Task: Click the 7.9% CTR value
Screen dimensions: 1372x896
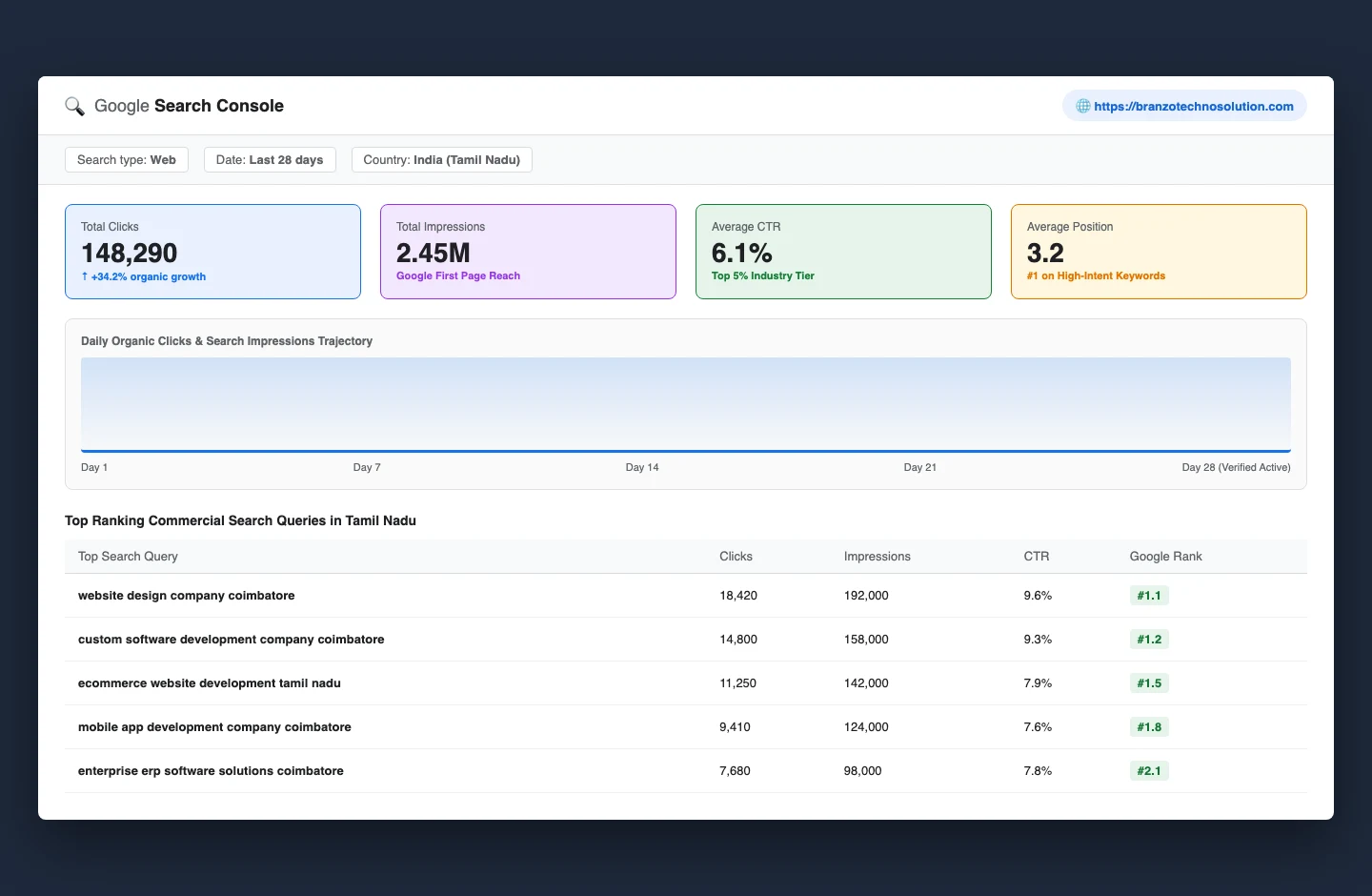Action: pyautogui.click(x=1038, y=683)
